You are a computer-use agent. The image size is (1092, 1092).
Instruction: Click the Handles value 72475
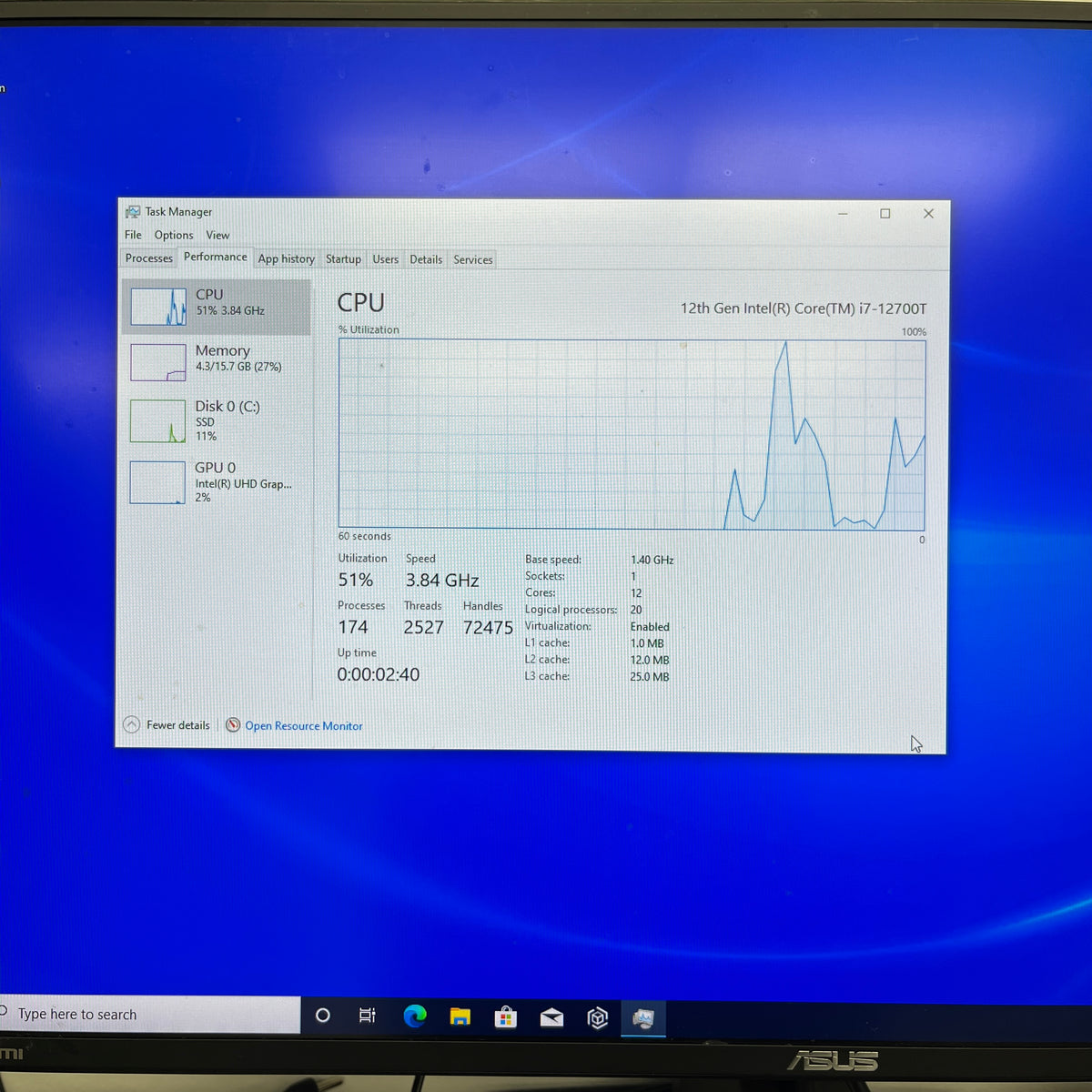488,628
